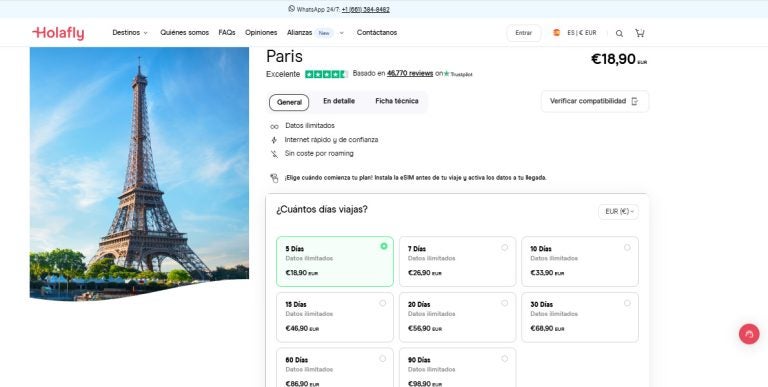The image size is (768, 387).
Task: Open the Opiniones menu item
Action: click(261, 33)
